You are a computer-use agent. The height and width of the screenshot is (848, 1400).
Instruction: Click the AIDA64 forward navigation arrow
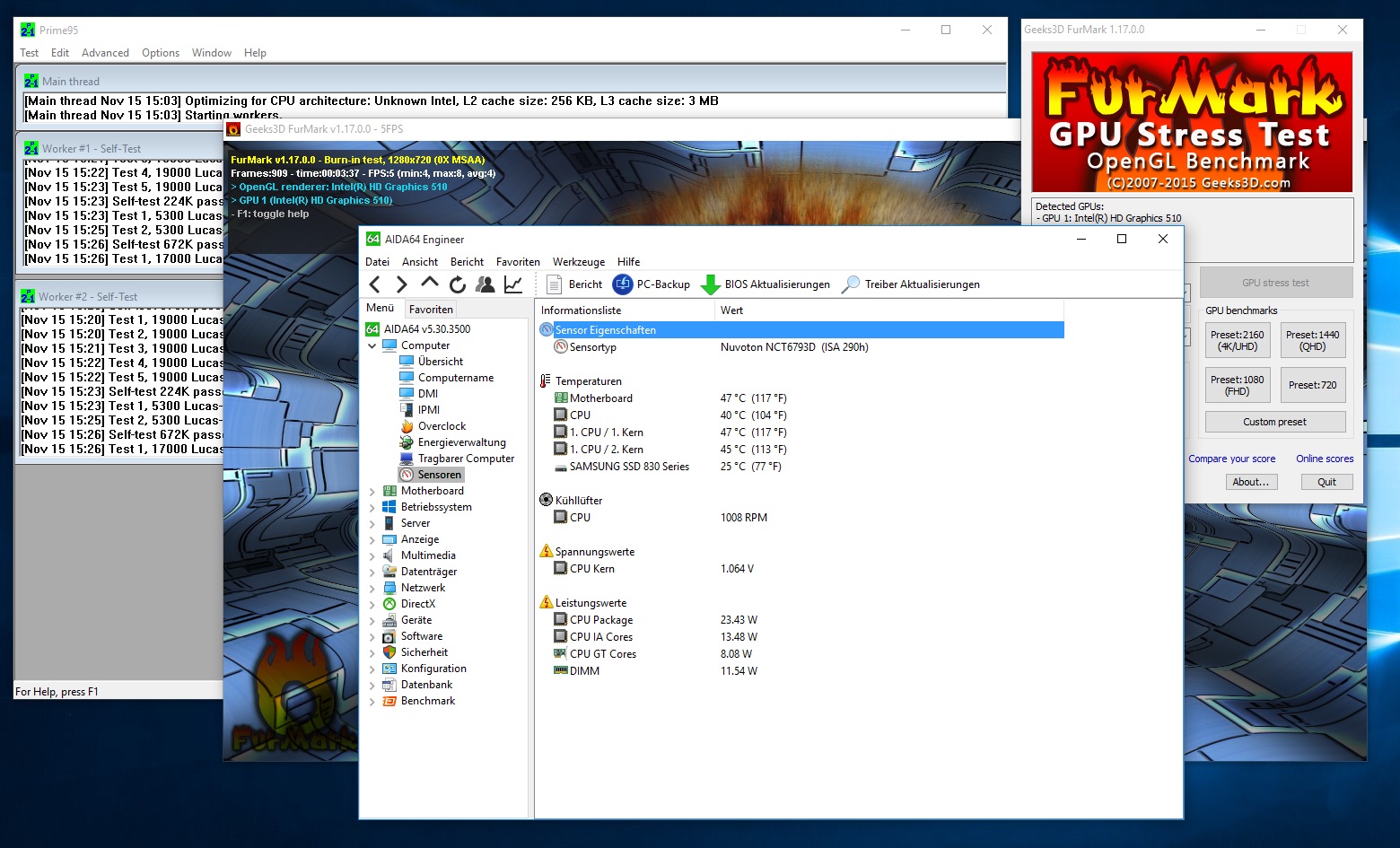tap(401, 284)
